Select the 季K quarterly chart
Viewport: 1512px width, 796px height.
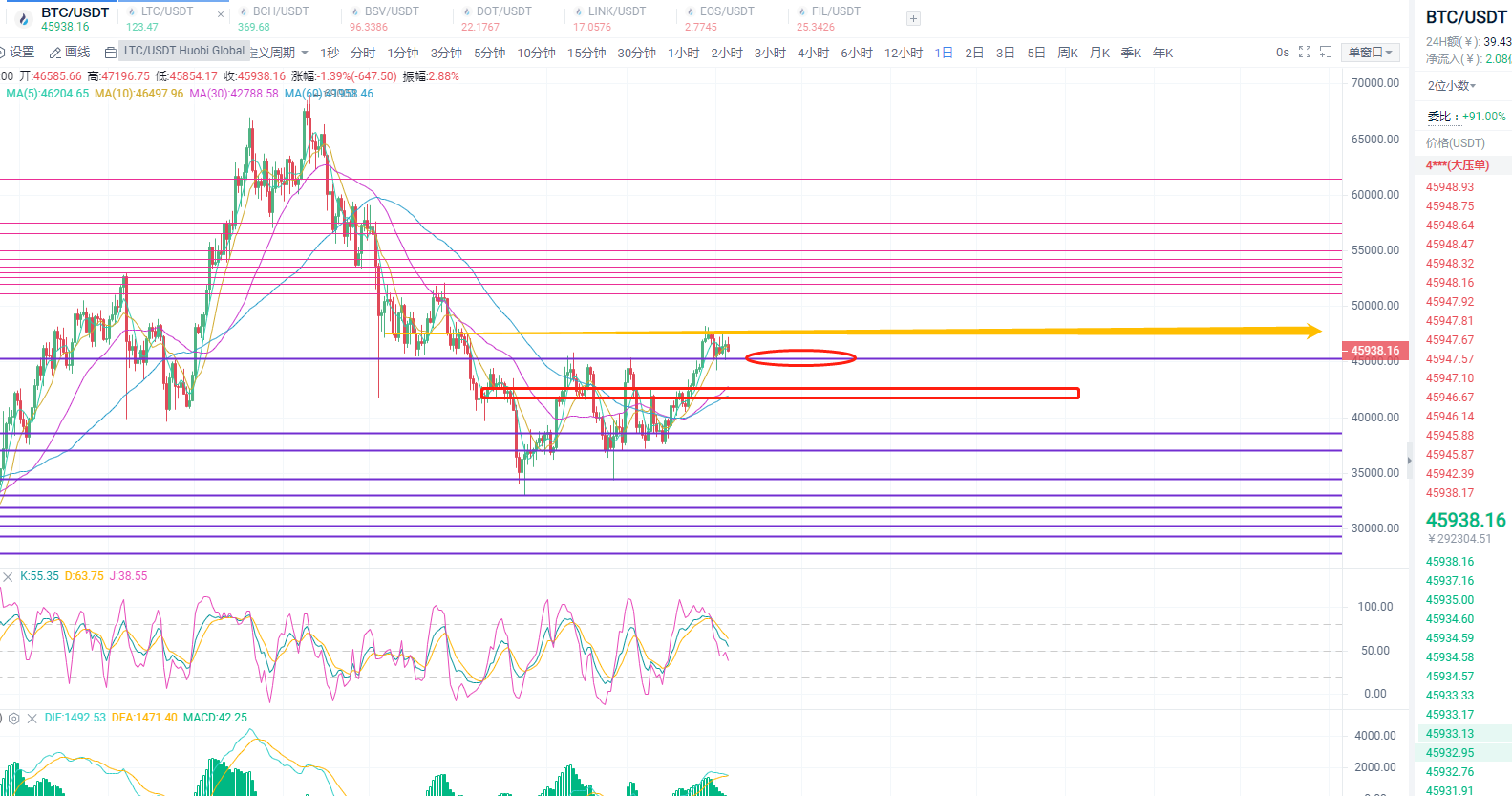tap(1132, 53)
